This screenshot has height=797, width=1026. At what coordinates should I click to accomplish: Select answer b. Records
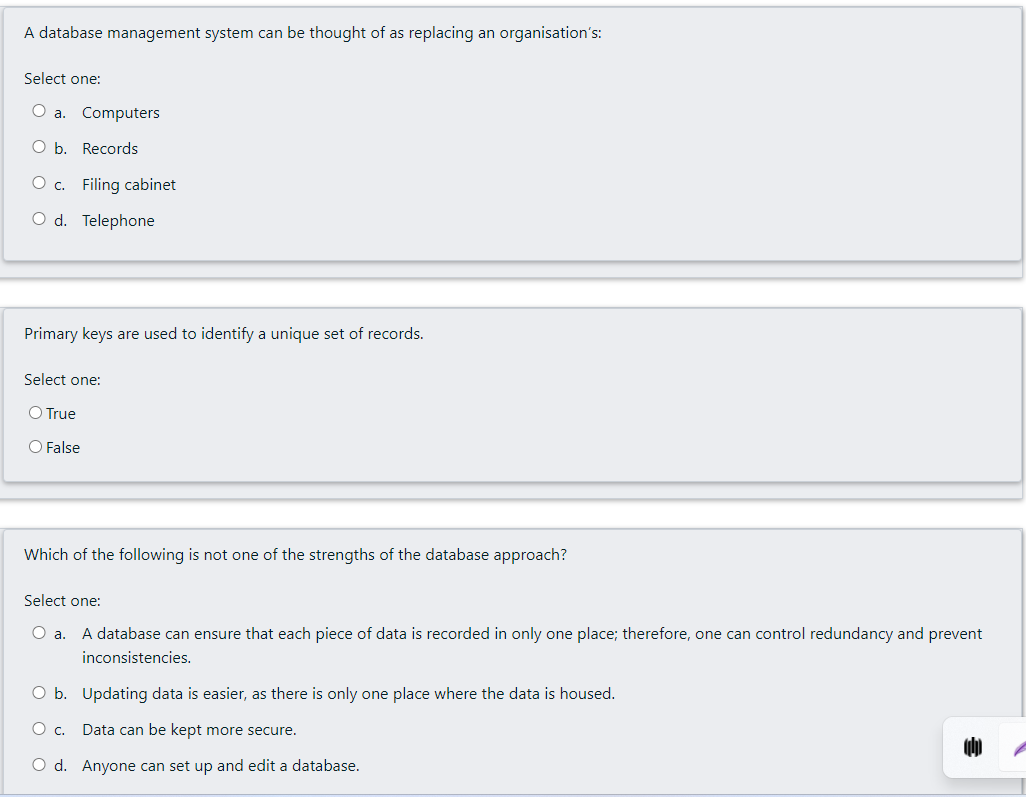click(39, 147)
